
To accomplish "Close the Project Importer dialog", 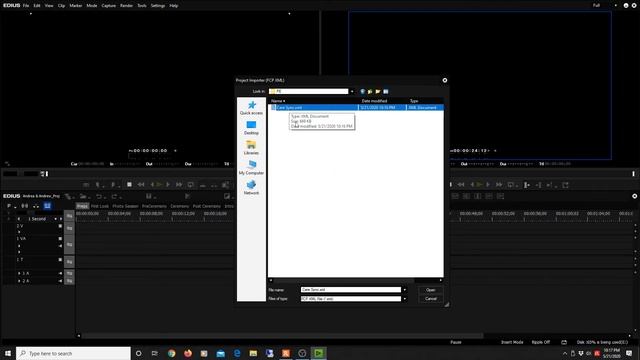I will [x=445, y=80].
